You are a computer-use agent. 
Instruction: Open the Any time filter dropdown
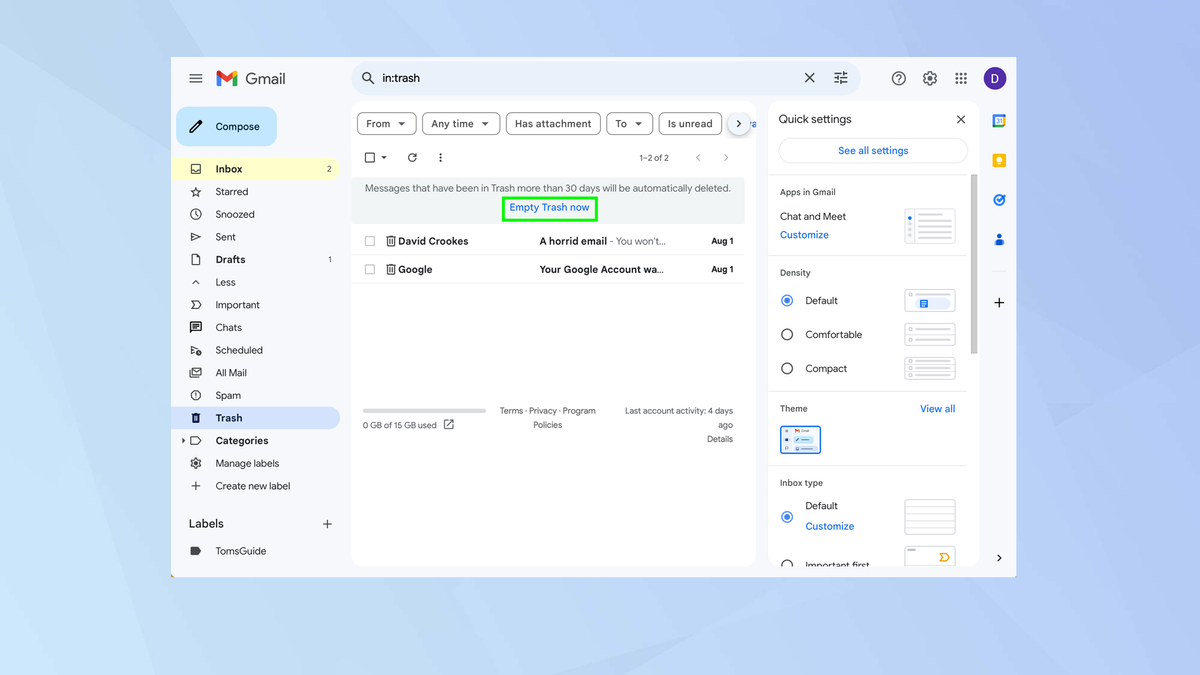(460, 123)
